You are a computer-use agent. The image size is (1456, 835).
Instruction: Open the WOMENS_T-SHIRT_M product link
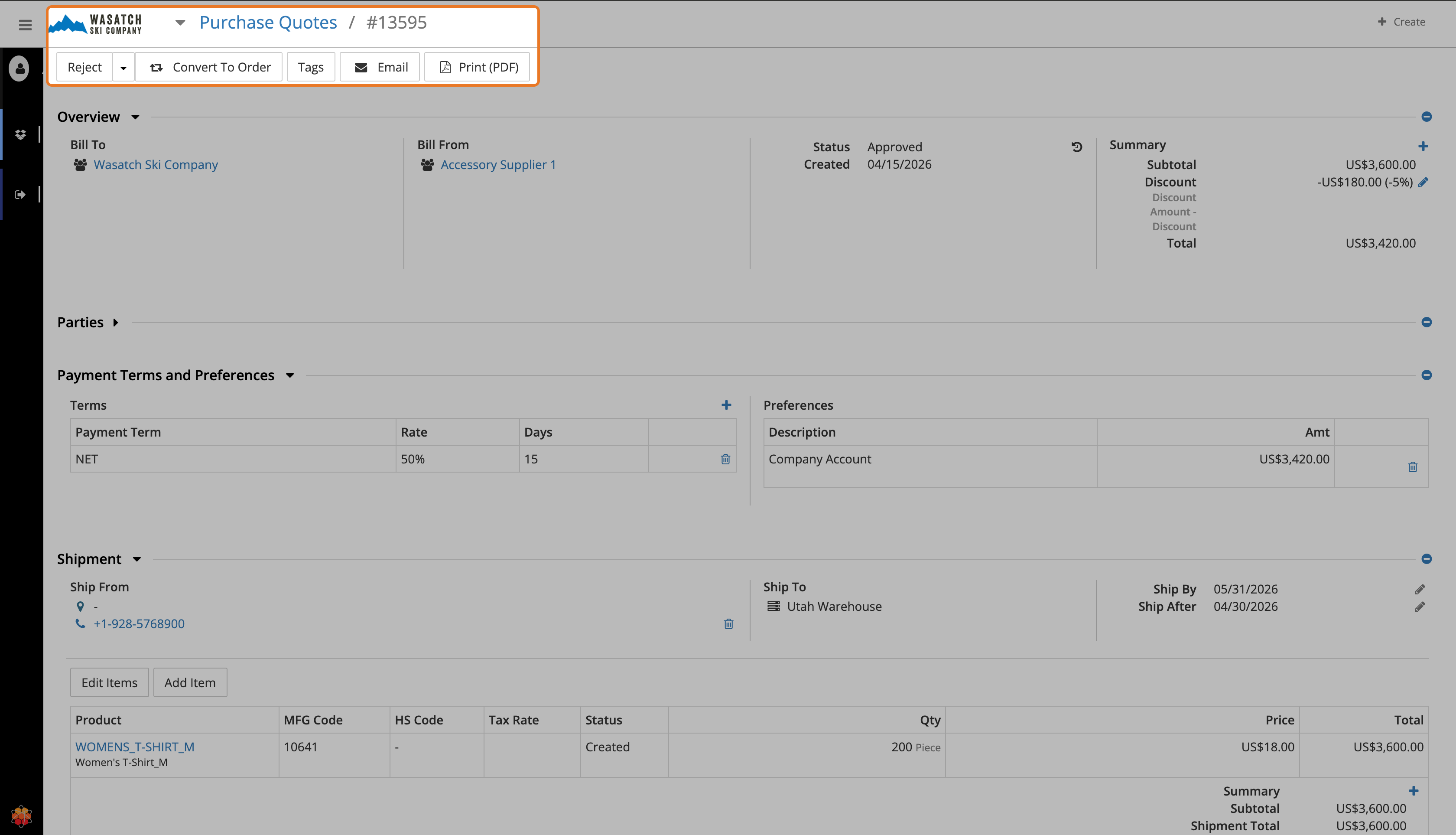pyautogui.click(x=135, y=747)
